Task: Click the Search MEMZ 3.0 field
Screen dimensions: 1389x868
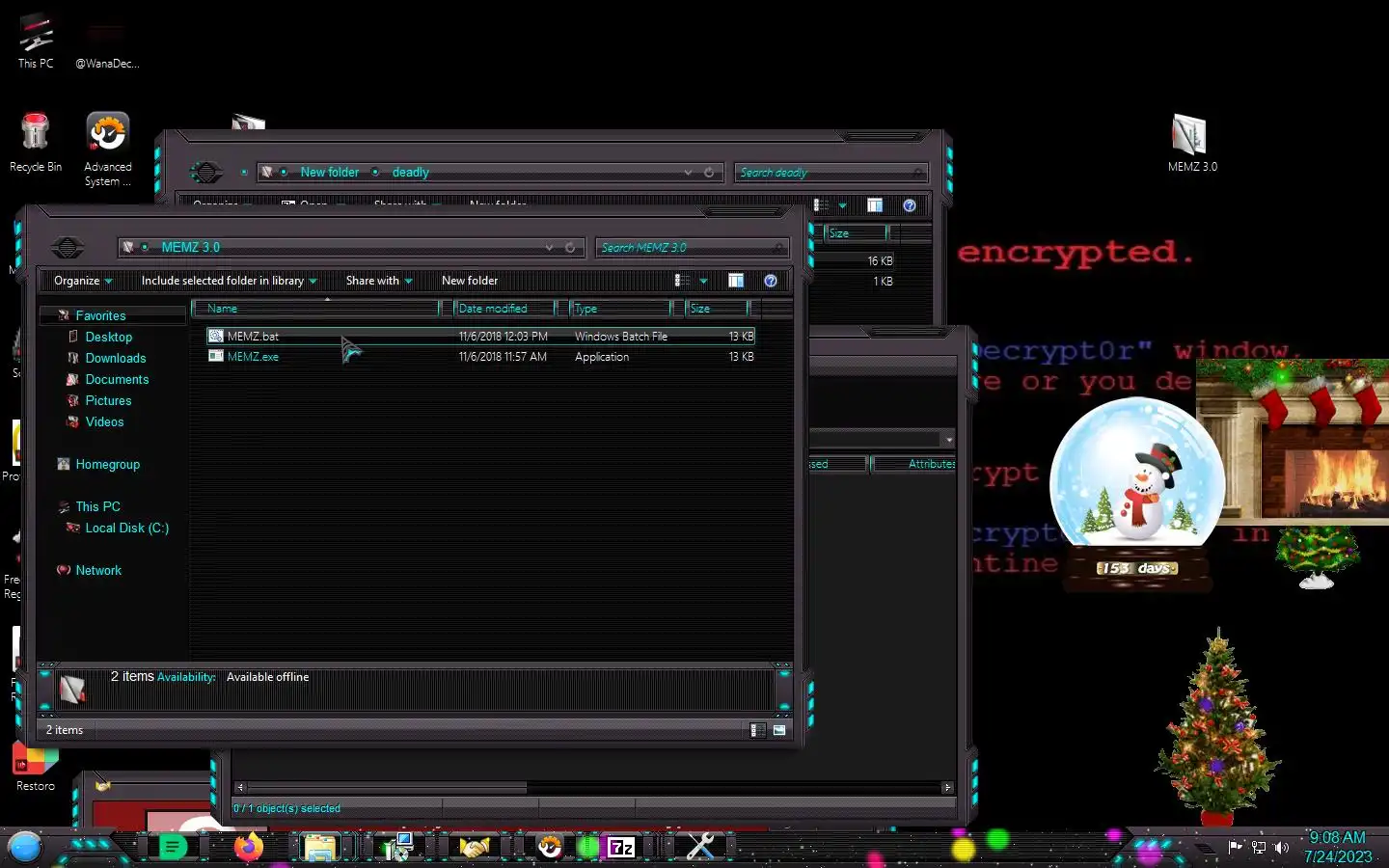Action: [692, 248]
